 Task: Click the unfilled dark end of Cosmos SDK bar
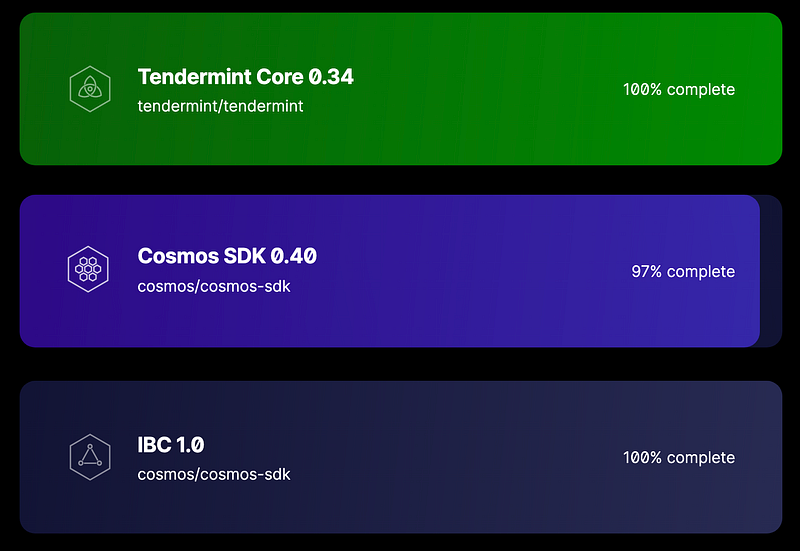pyautogui.click(x=771, y=271)
